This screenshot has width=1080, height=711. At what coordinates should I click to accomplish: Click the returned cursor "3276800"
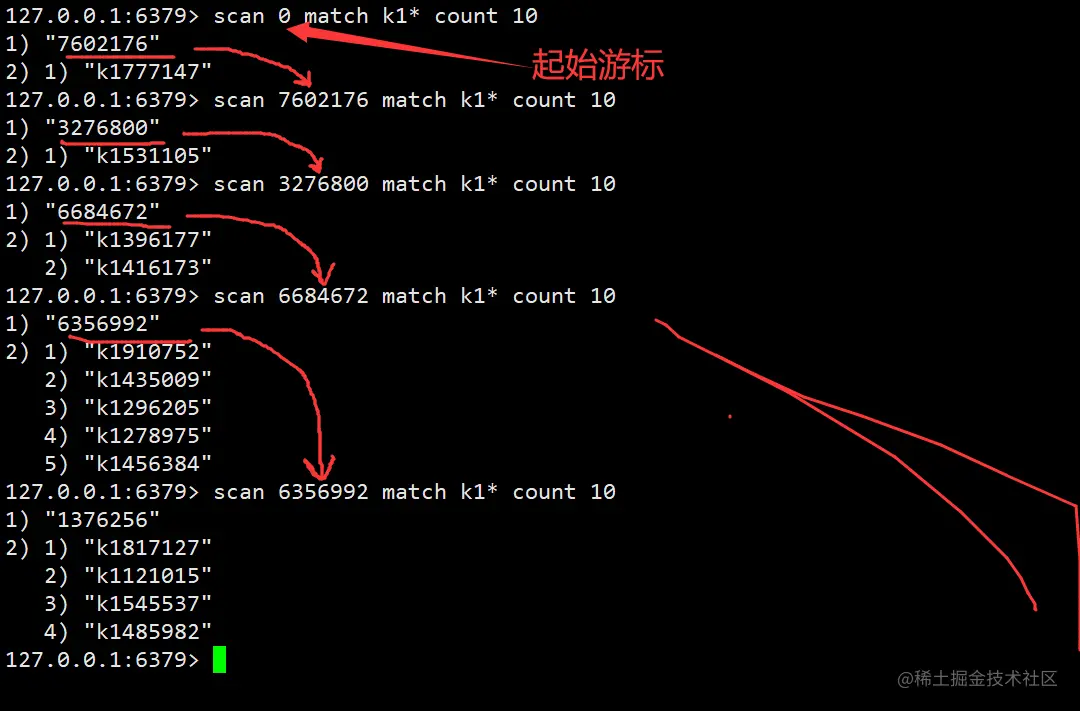pos(103,128)
